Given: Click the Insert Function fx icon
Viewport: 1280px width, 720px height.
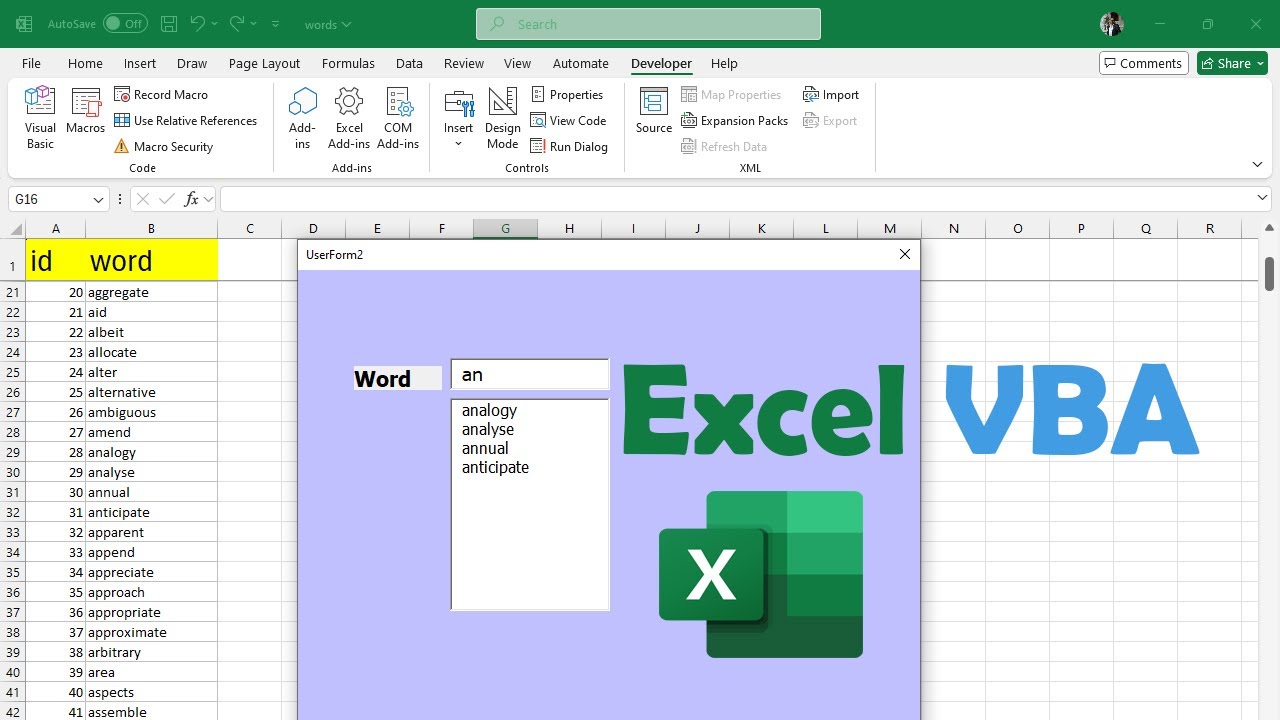Looking at the screenshot, I should tap(191, 199).
